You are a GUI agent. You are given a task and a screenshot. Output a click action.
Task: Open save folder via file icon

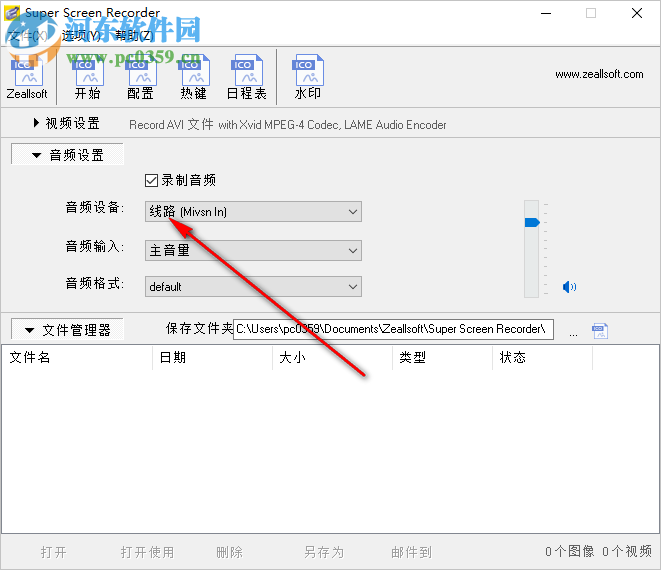click(600, 331)
